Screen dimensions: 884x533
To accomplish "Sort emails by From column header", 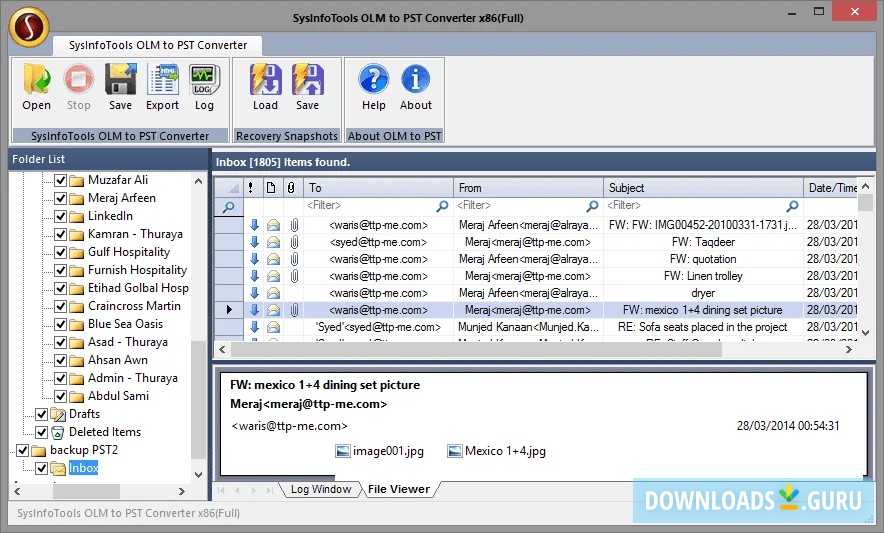I will (528, 188).
